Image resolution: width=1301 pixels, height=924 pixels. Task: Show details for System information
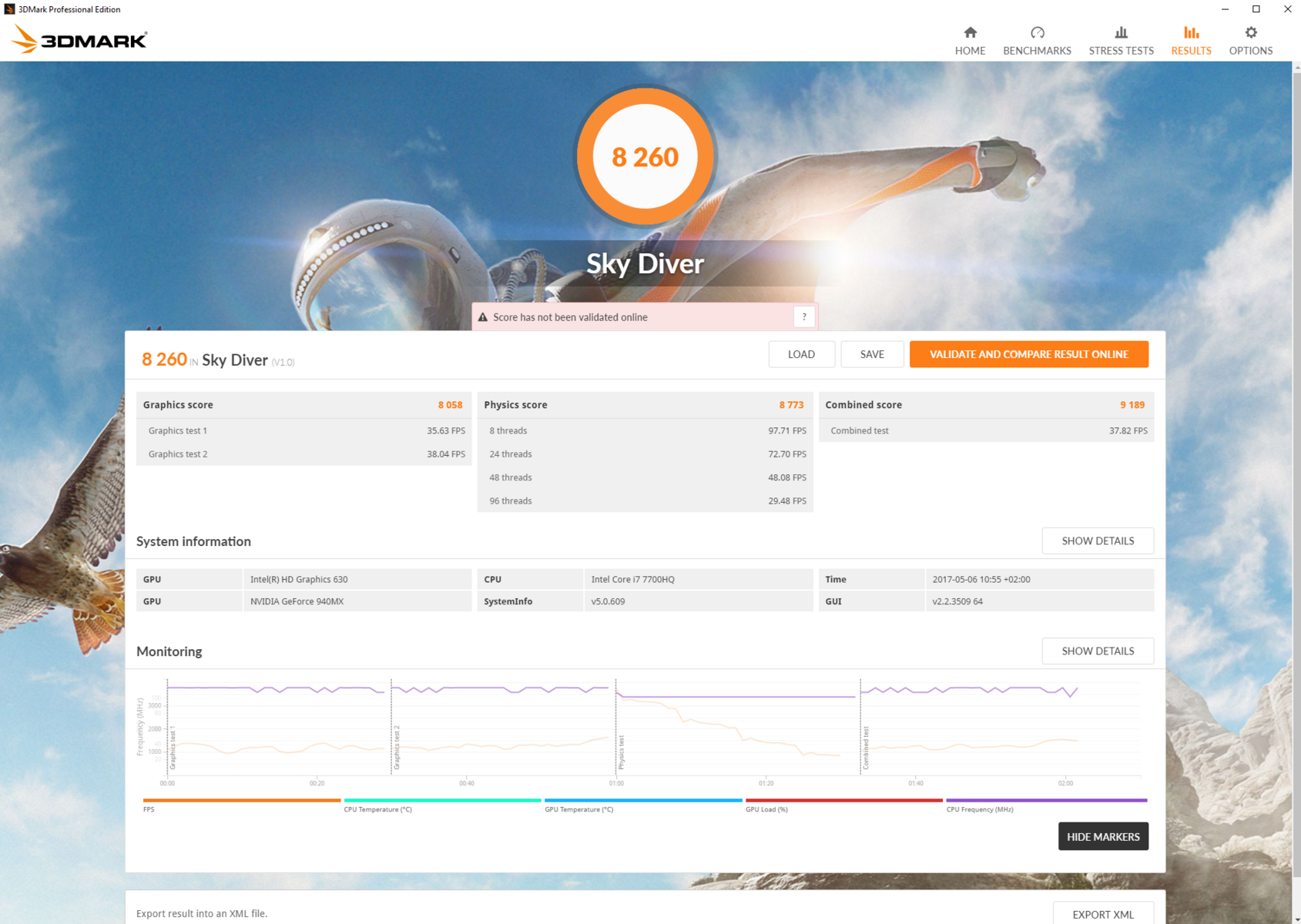[x=1097, y=541]
